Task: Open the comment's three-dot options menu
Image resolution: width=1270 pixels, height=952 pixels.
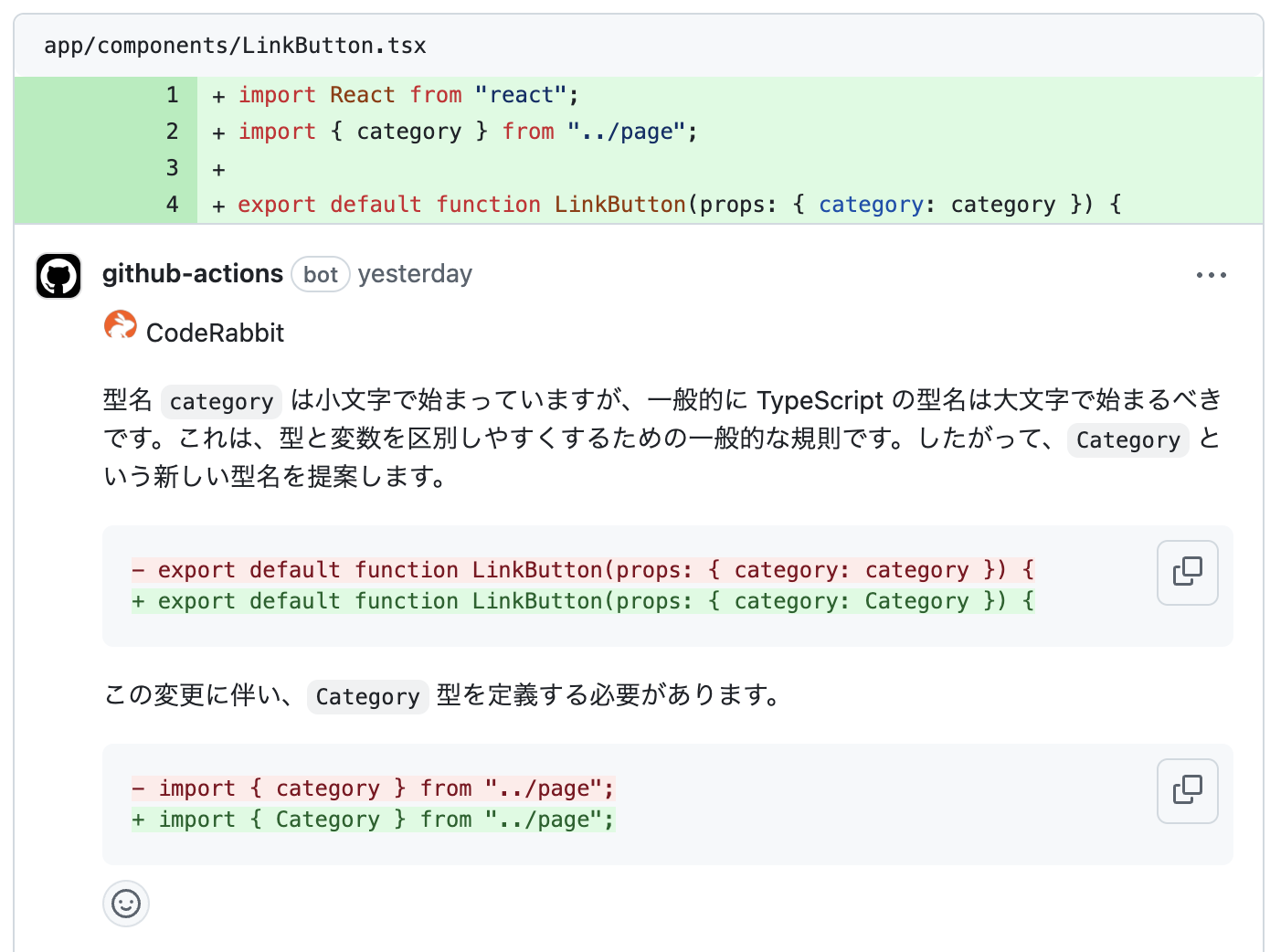Action: click(x=1212, y=275)
